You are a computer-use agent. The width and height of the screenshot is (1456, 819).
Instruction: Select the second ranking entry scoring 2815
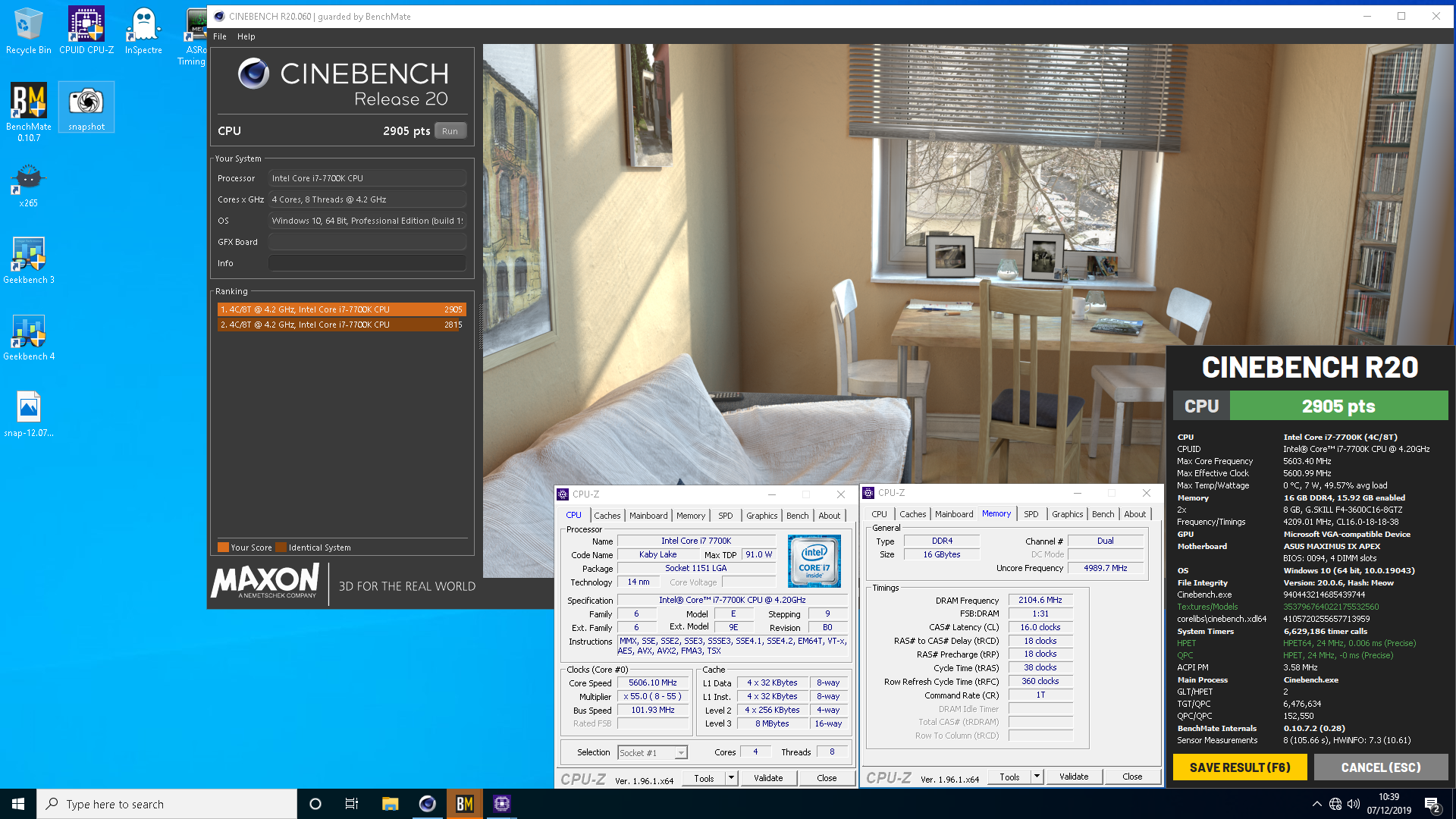coord(341,325)
